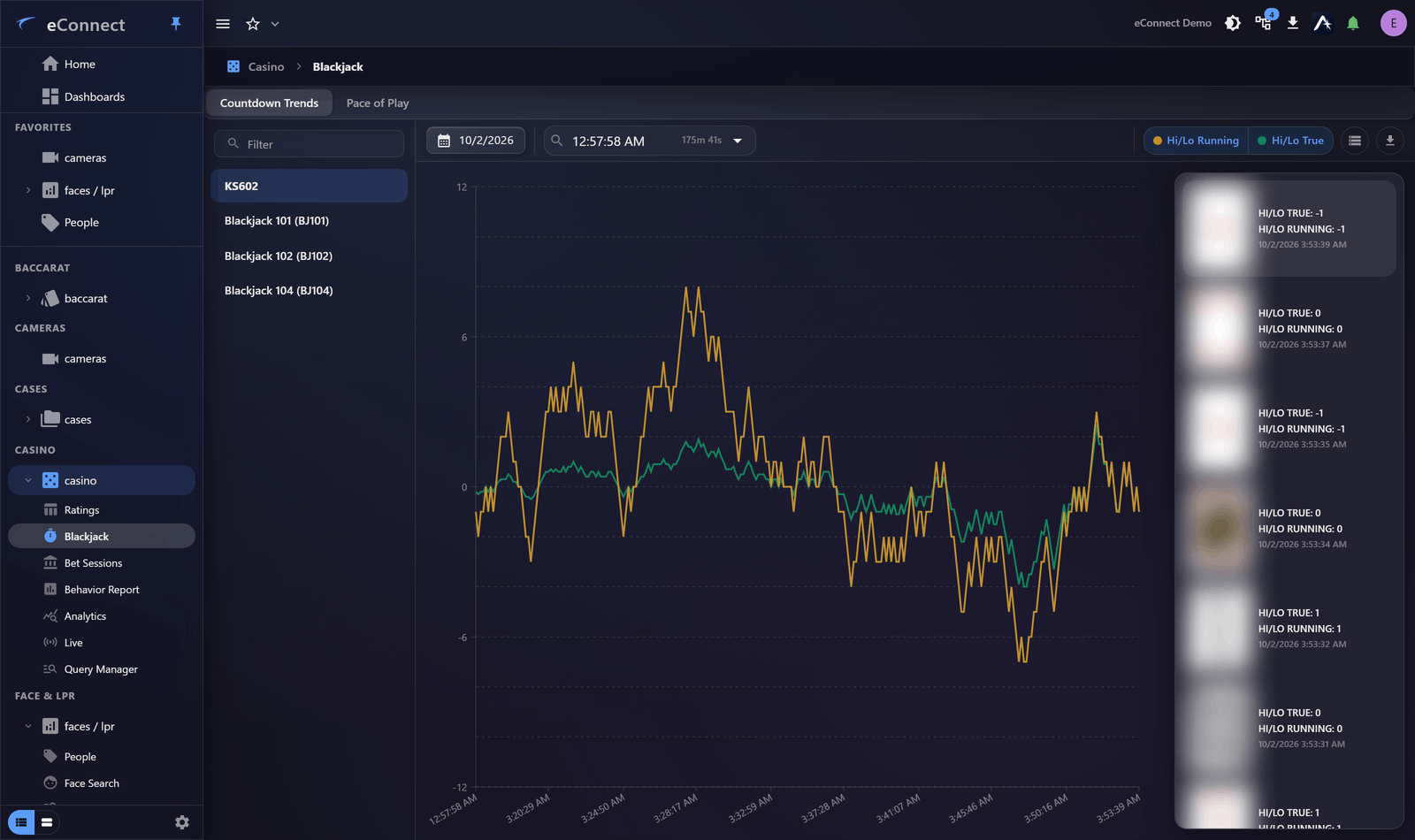
Task: Toggle Hi/Lo True series
Action: tap(1290, 141)
